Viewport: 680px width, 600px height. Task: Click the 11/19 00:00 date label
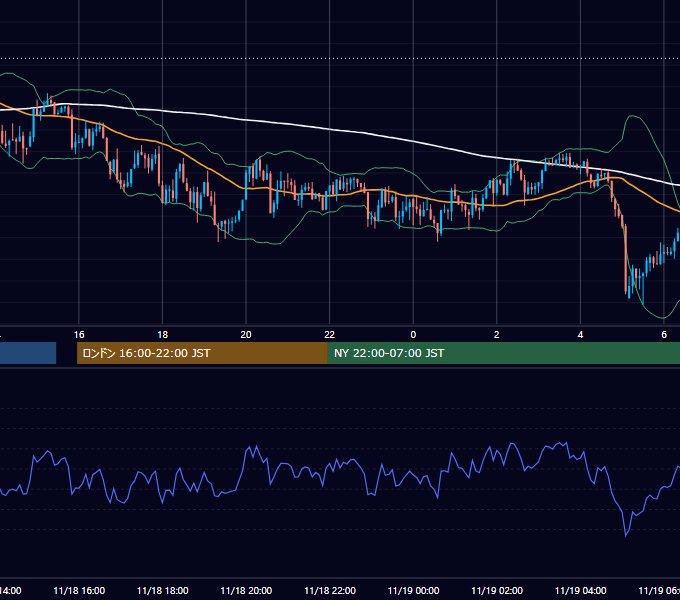tap(413, 591)
